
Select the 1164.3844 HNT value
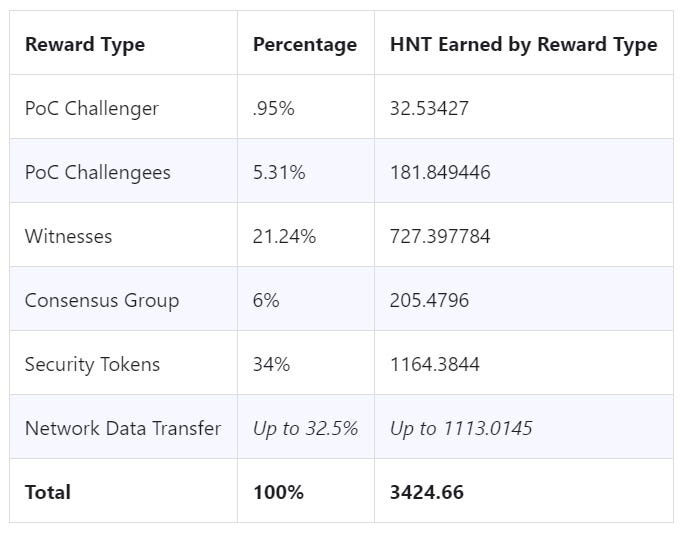tap(434, 365)
